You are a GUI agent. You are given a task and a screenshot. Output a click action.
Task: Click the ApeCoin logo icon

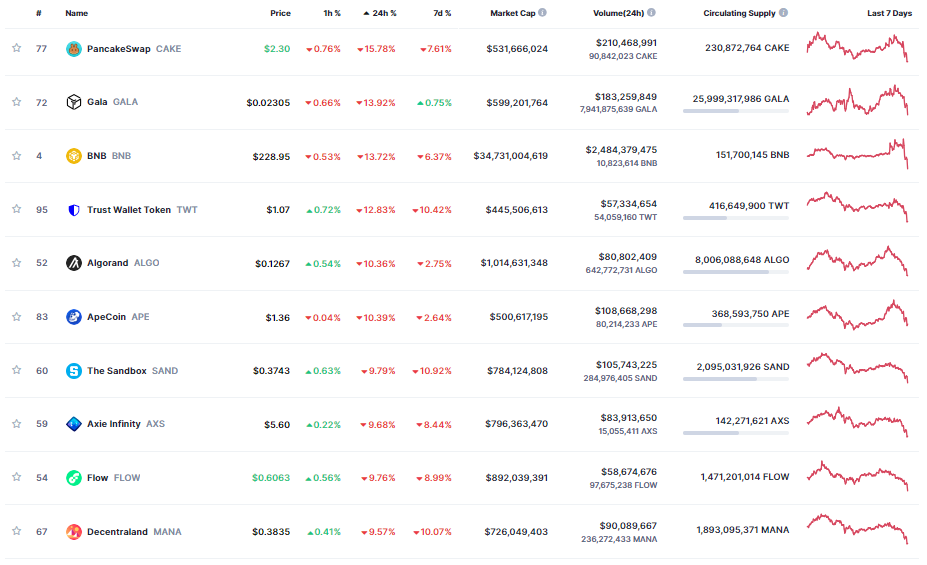[73, 317]
